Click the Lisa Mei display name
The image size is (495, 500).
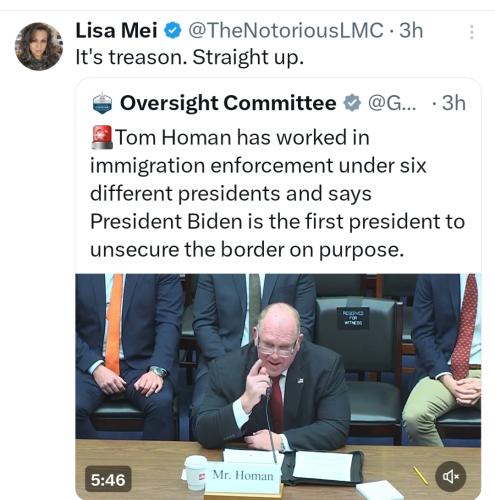point(116,31)
